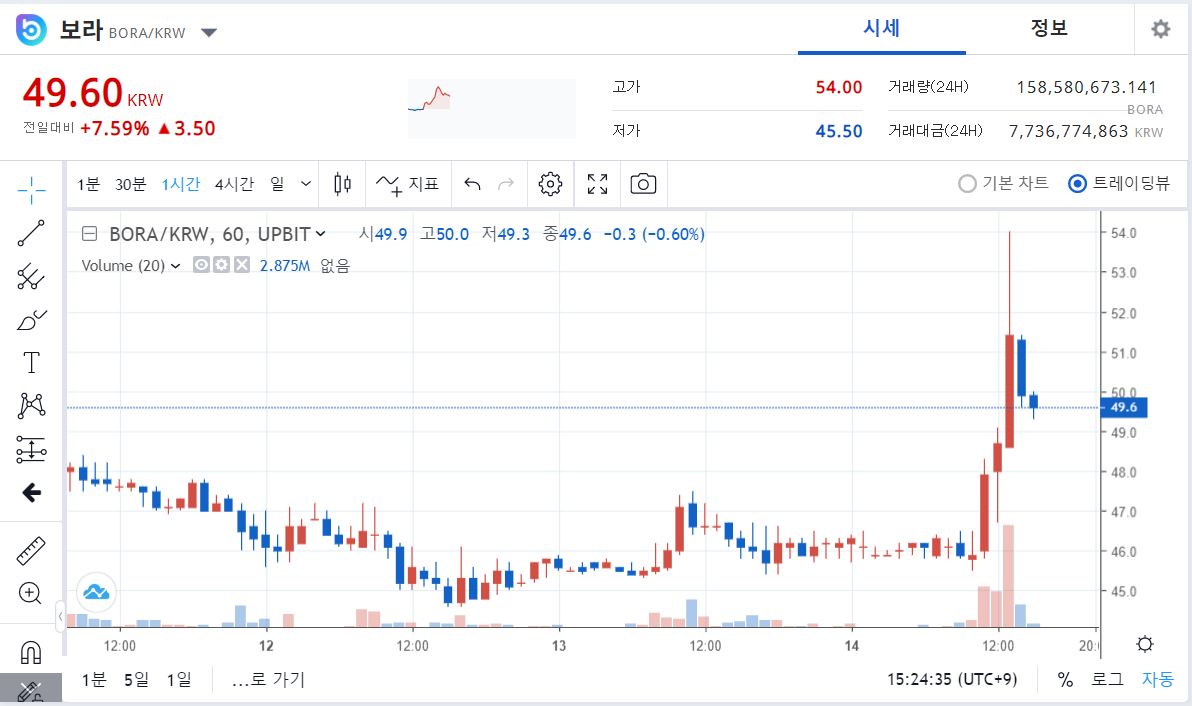Click the blue cloud chart icon
Screen dimensions: 1192x706
(x=97, y=592)
